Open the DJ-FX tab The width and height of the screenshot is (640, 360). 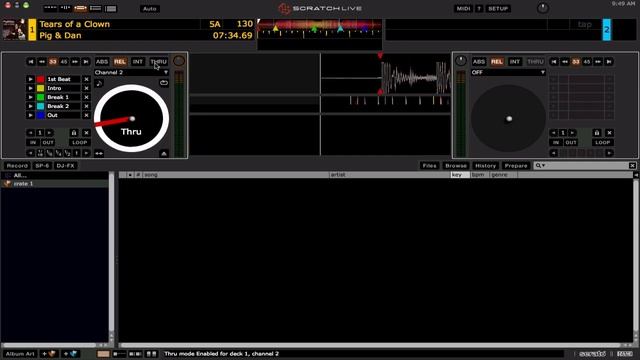click(x=65, y=166)
